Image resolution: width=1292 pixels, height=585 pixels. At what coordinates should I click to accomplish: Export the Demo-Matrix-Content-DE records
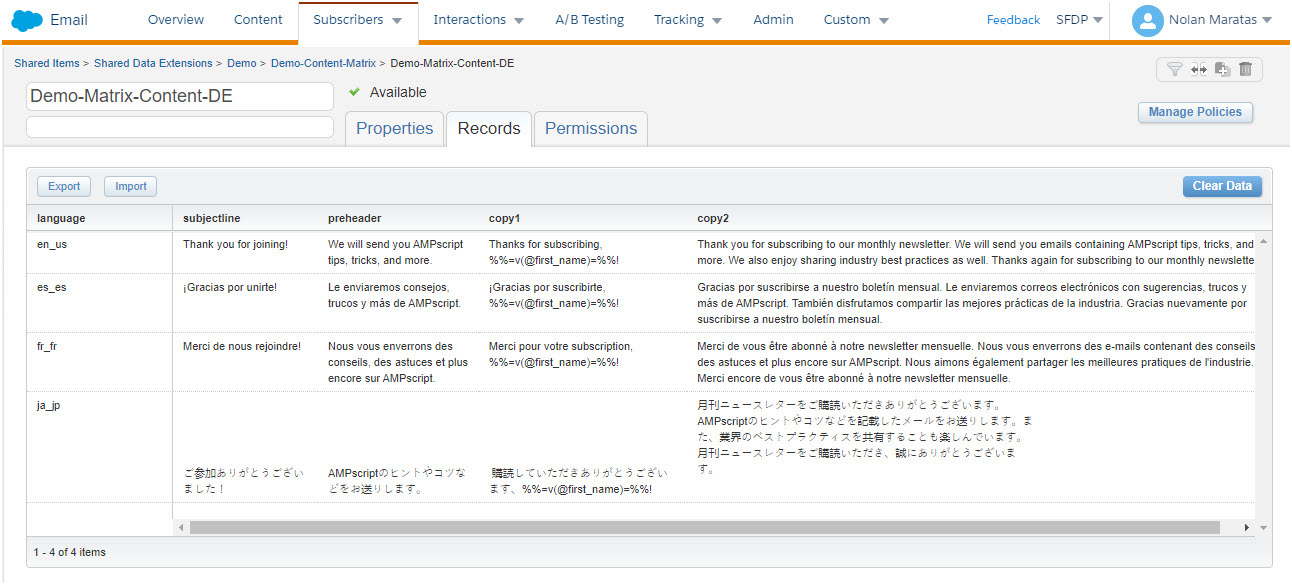coord(63,186)
